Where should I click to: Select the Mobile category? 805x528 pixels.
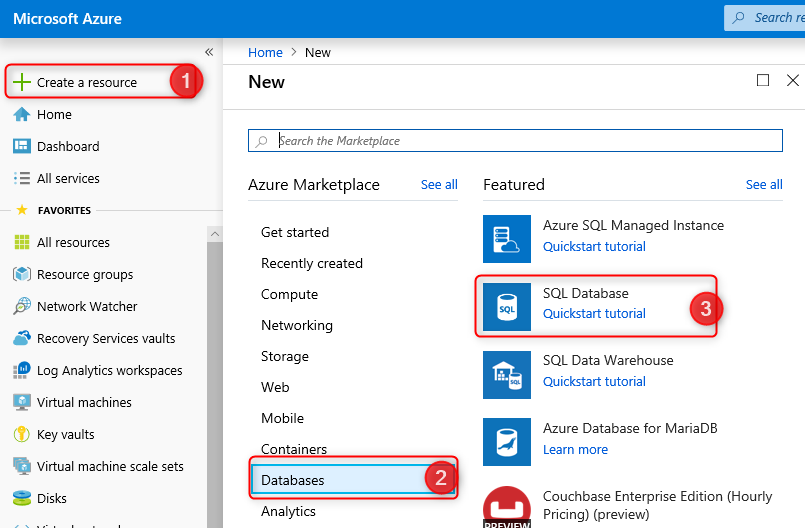(282, 418)
